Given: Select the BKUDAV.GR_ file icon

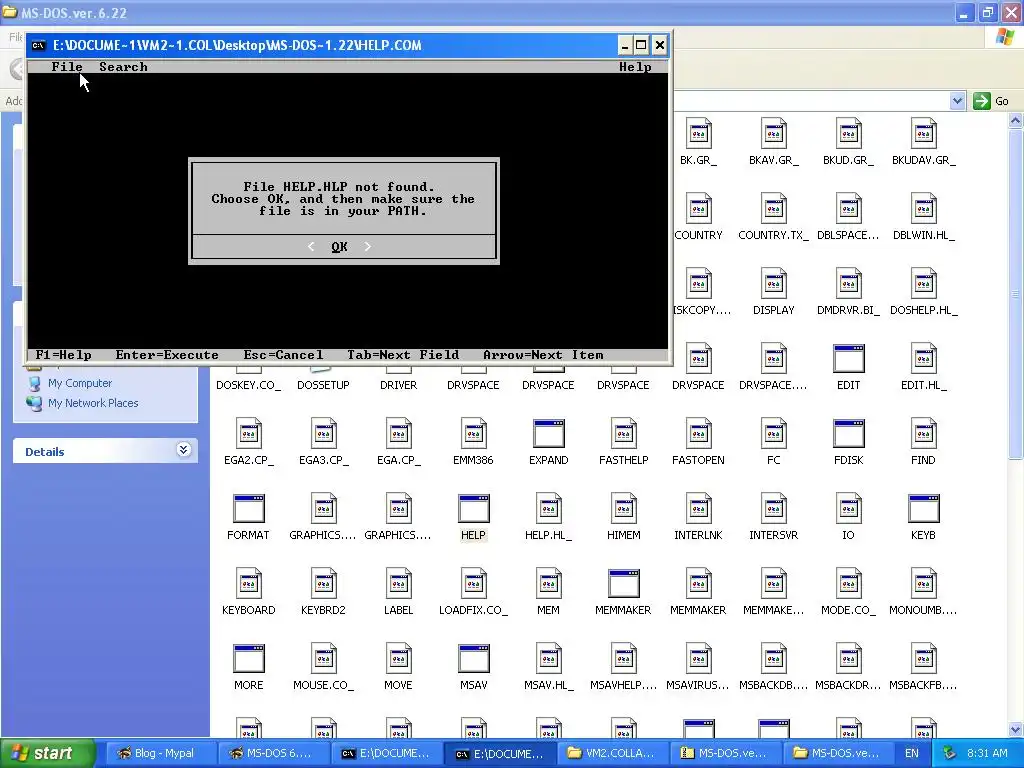Looking at the screenshot, I should 923,134.
